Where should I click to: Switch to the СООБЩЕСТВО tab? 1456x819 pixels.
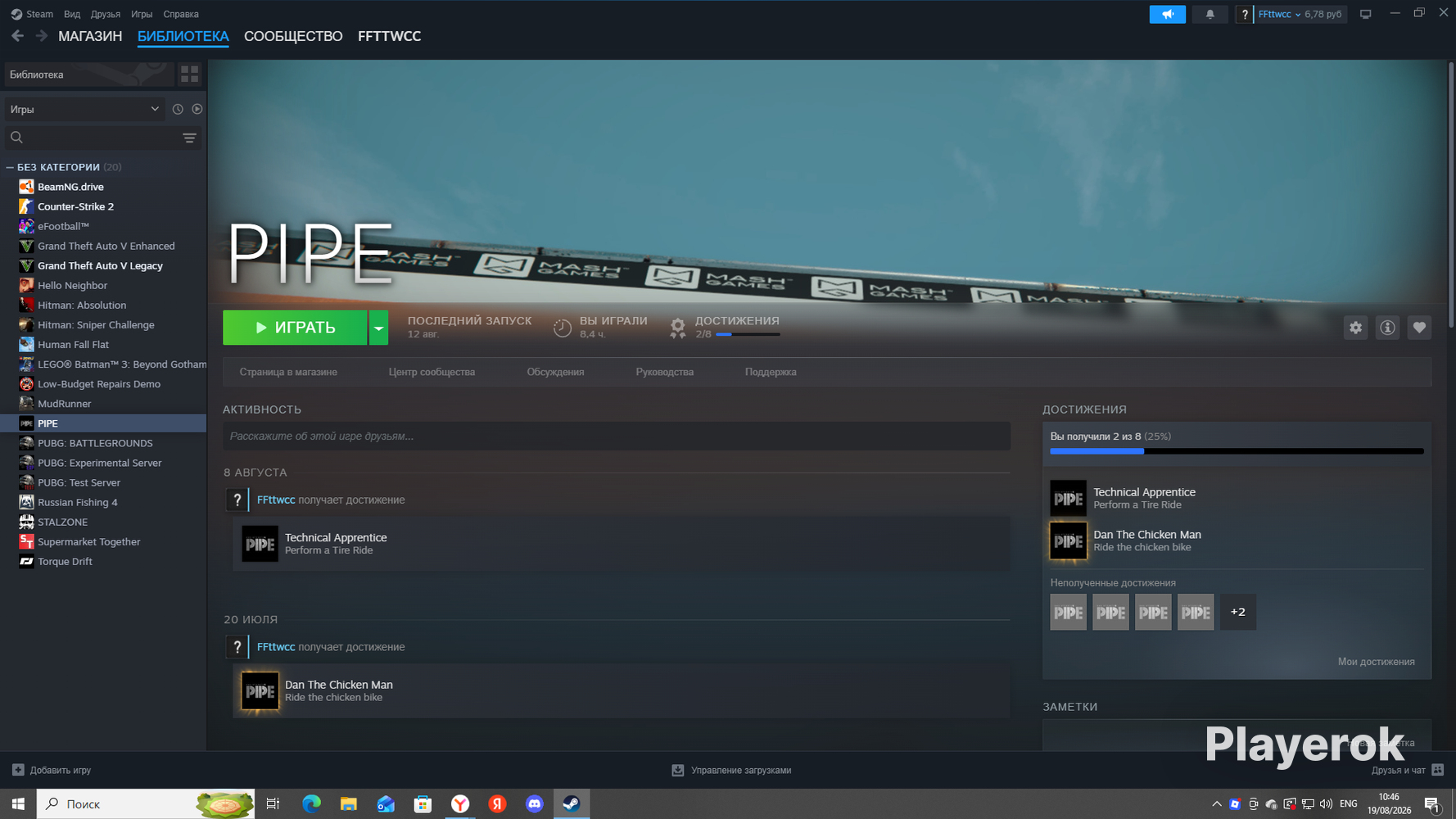[293, 36]
